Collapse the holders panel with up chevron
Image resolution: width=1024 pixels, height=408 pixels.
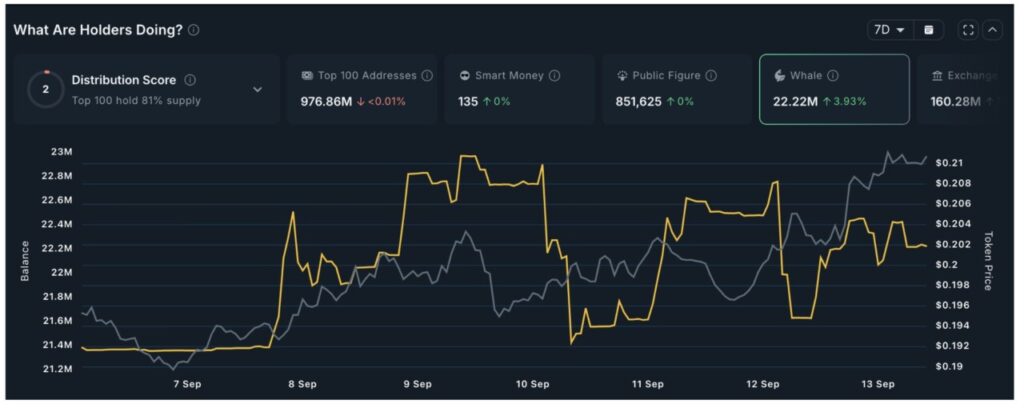point(992,30)
